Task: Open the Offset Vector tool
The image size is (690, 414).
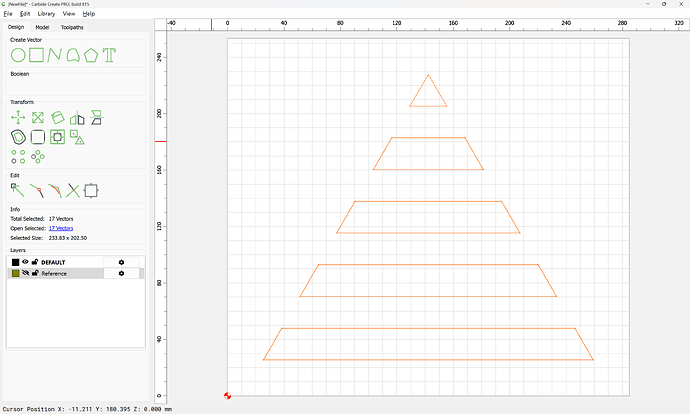Action: (18, 137)
